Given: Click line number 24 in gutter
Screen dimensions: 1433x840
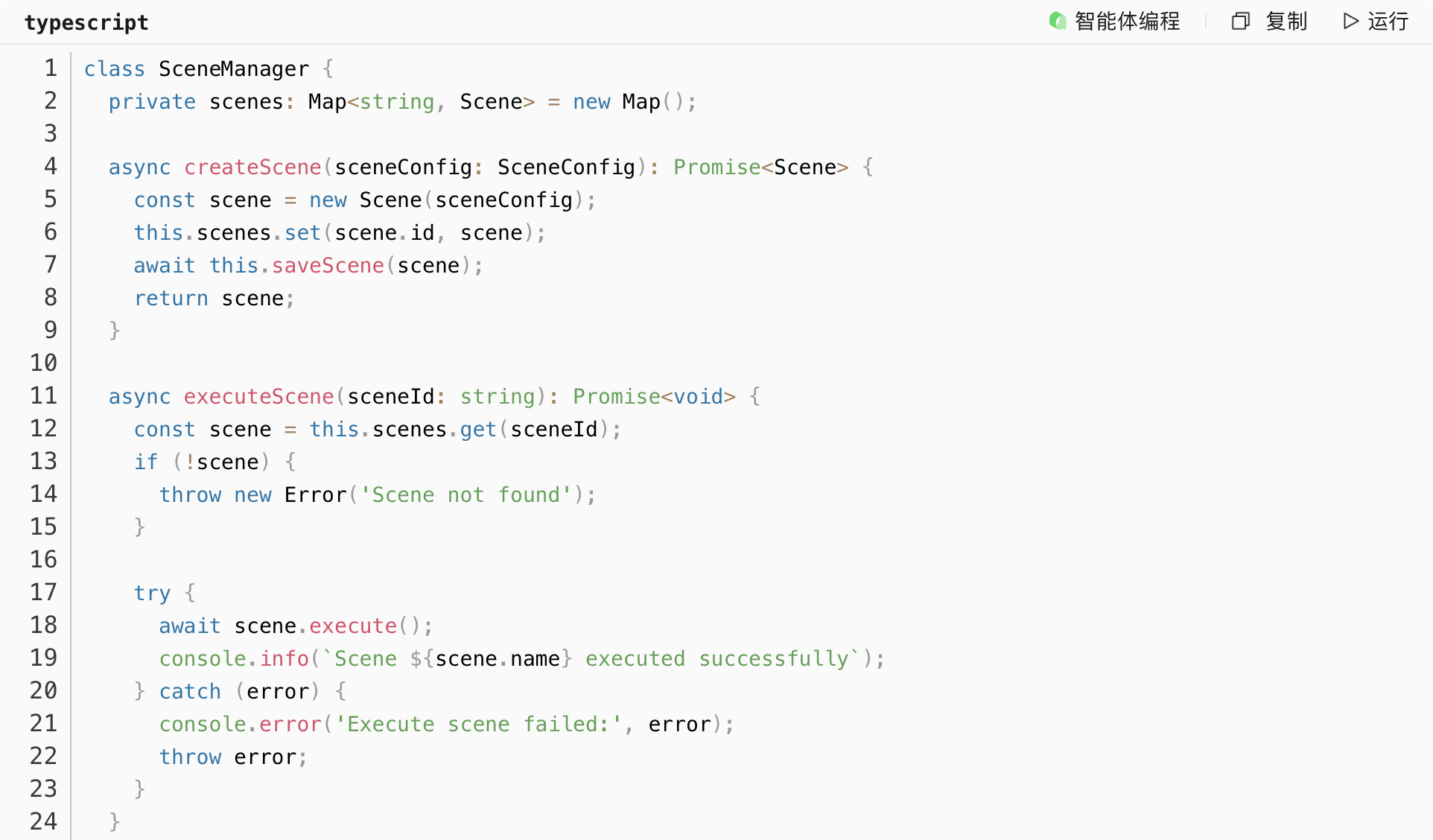Looking at the screenshot, I should pos(43,821).
